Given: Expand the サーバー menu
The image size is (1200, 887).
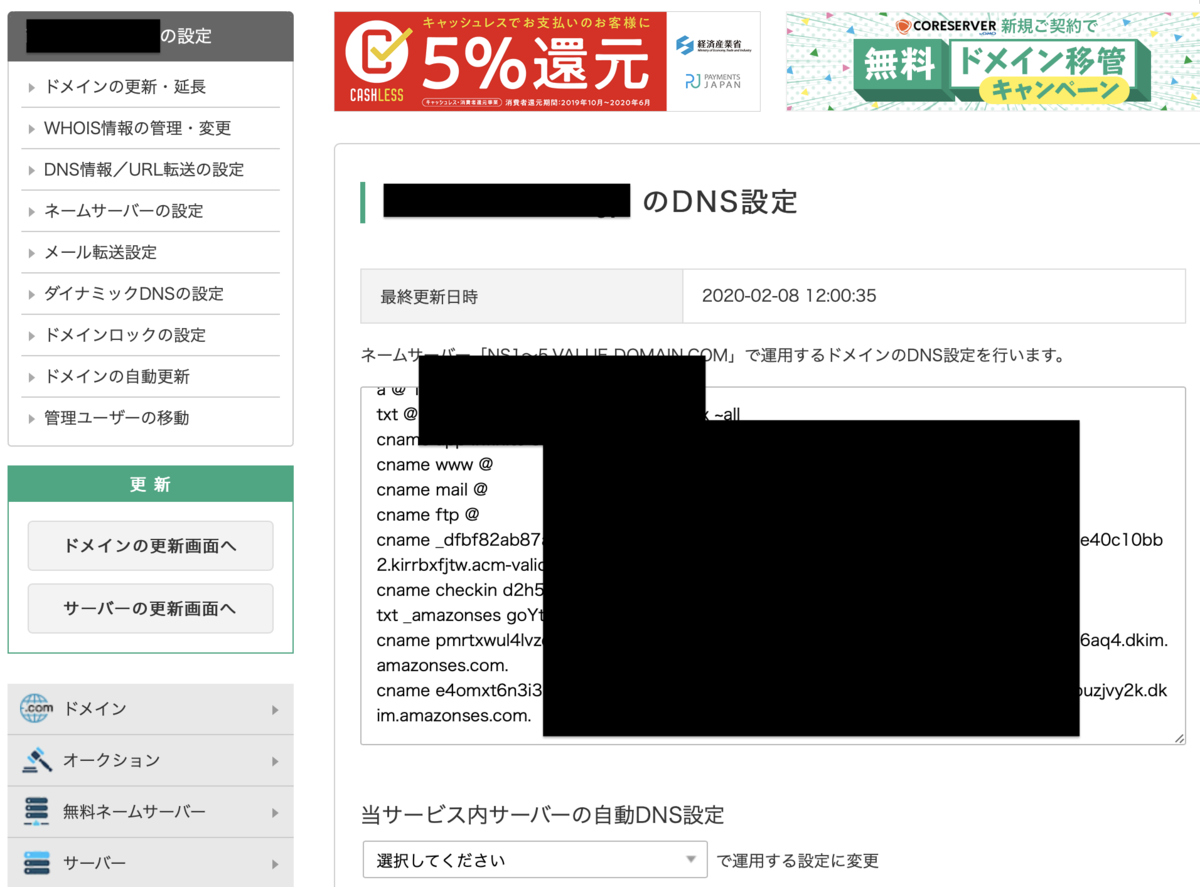Looking at the screenshot, I should (150, 863).
